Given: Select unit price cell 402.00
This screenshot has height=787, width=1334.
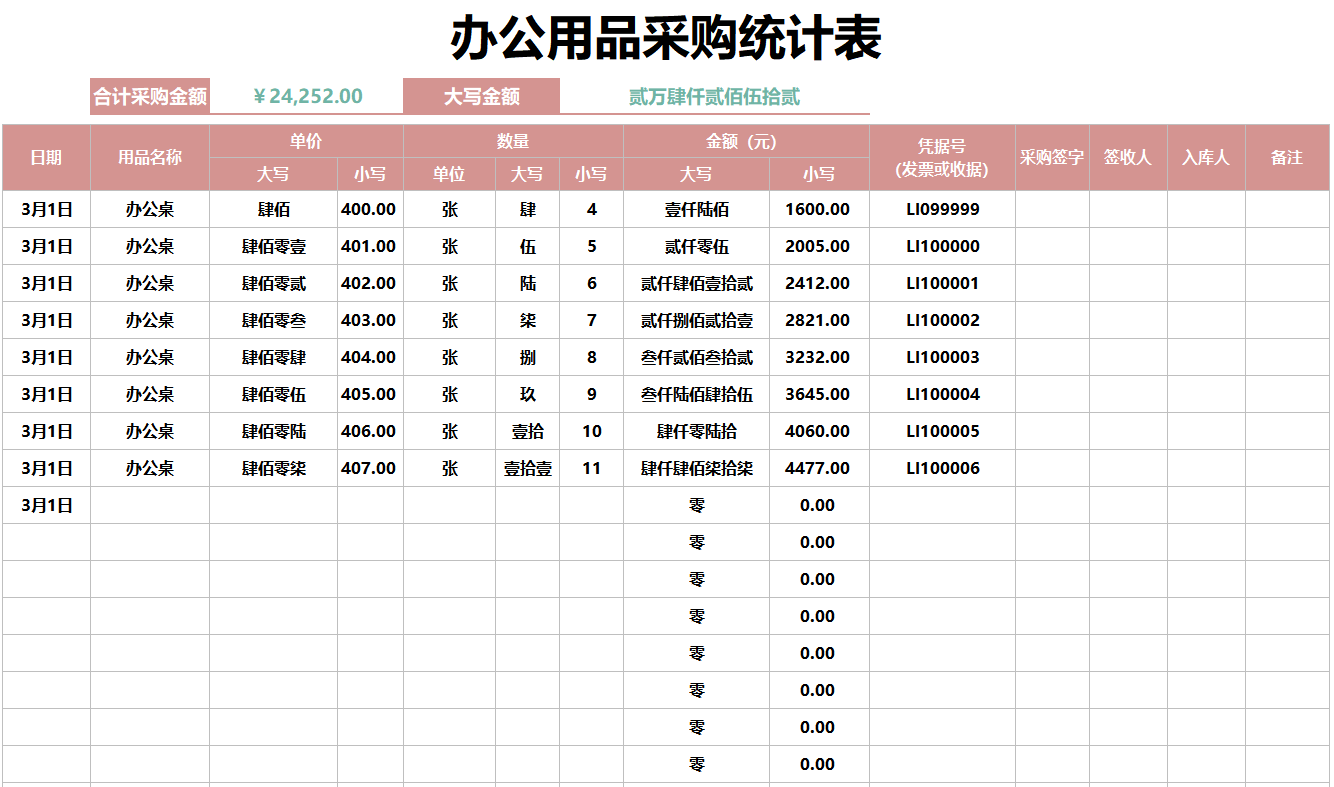Looking at the screenshot, I should pos(369,283).
